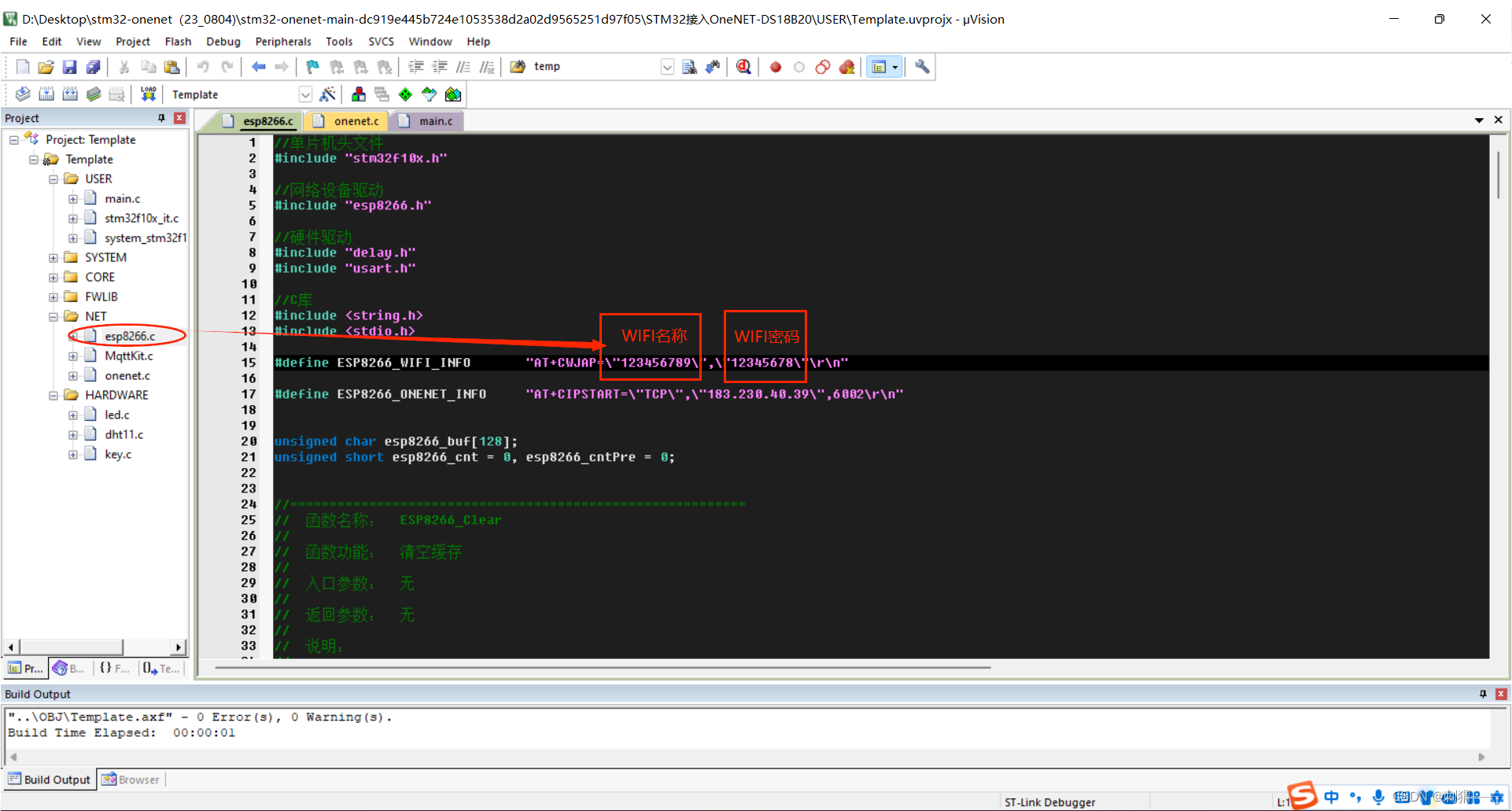The width and height of the screenshot is (1512, 811).
Task: Expand the SYSTEM folder
Action: click(x=53, y=258)
